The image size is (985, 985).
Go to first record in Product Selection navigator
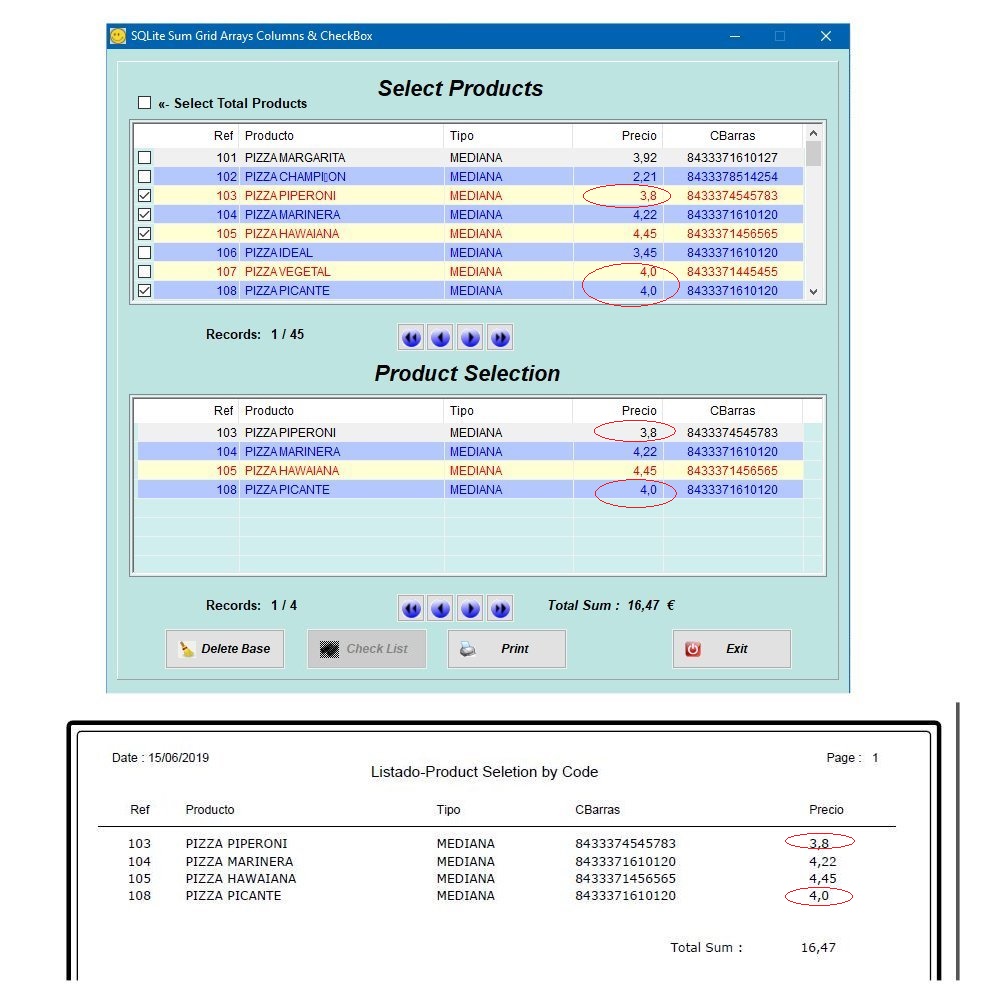click(411, 608)
